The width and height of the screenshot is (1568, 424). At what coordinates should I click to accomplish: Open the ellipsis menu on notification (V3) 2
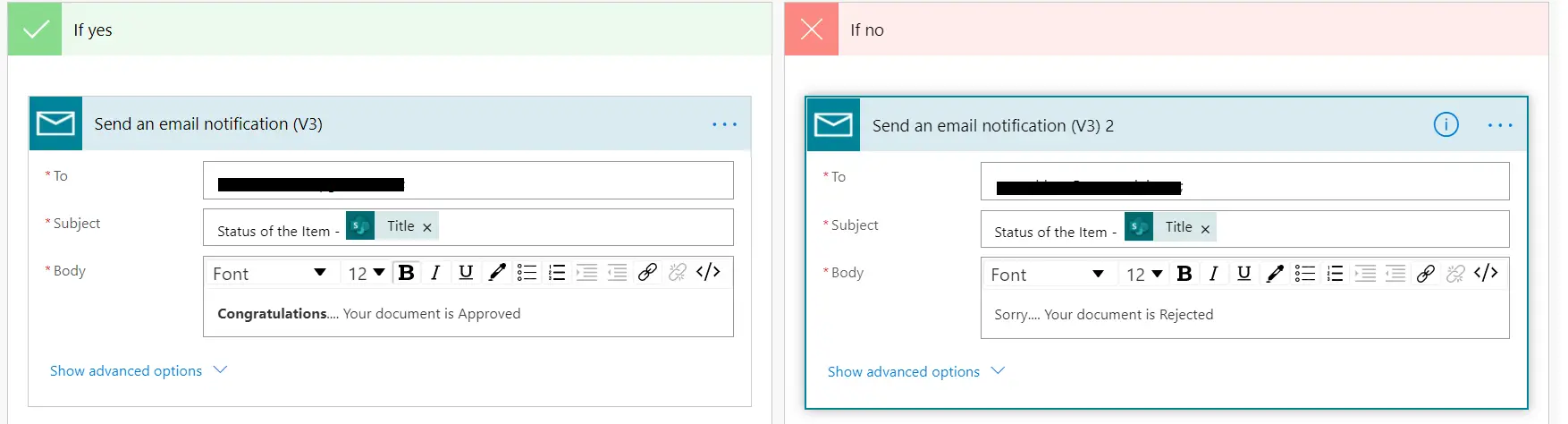(1500, 125)
